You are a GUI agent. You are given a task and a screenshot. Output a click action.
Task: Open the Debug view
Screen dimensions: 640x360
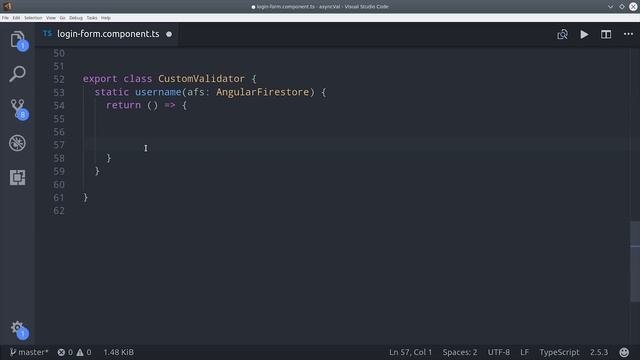click(18, 143)
